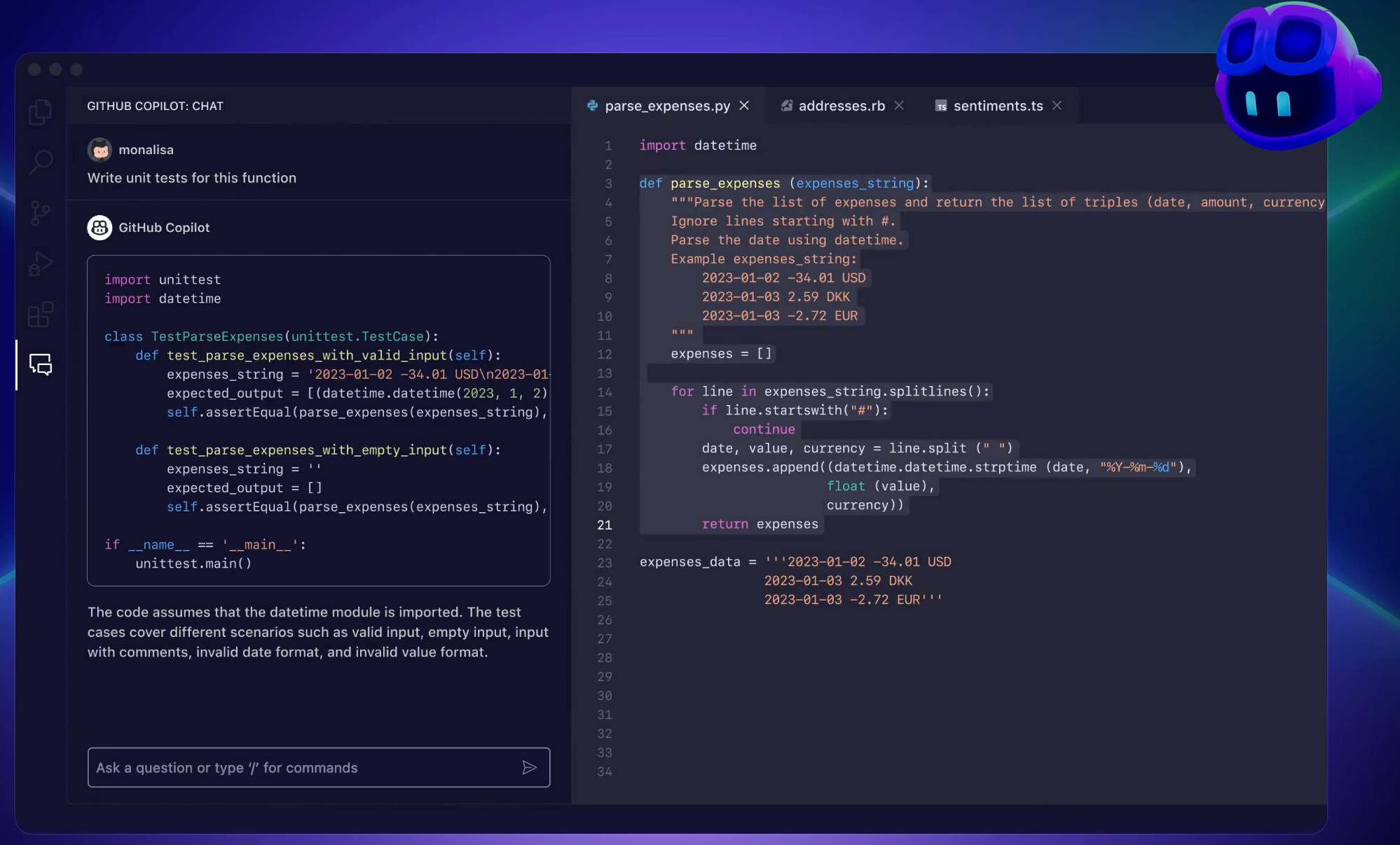The height and width of the screenshot is (845, 1400).
Task: Close the addresses.rb tab
Action: (899, 105)
